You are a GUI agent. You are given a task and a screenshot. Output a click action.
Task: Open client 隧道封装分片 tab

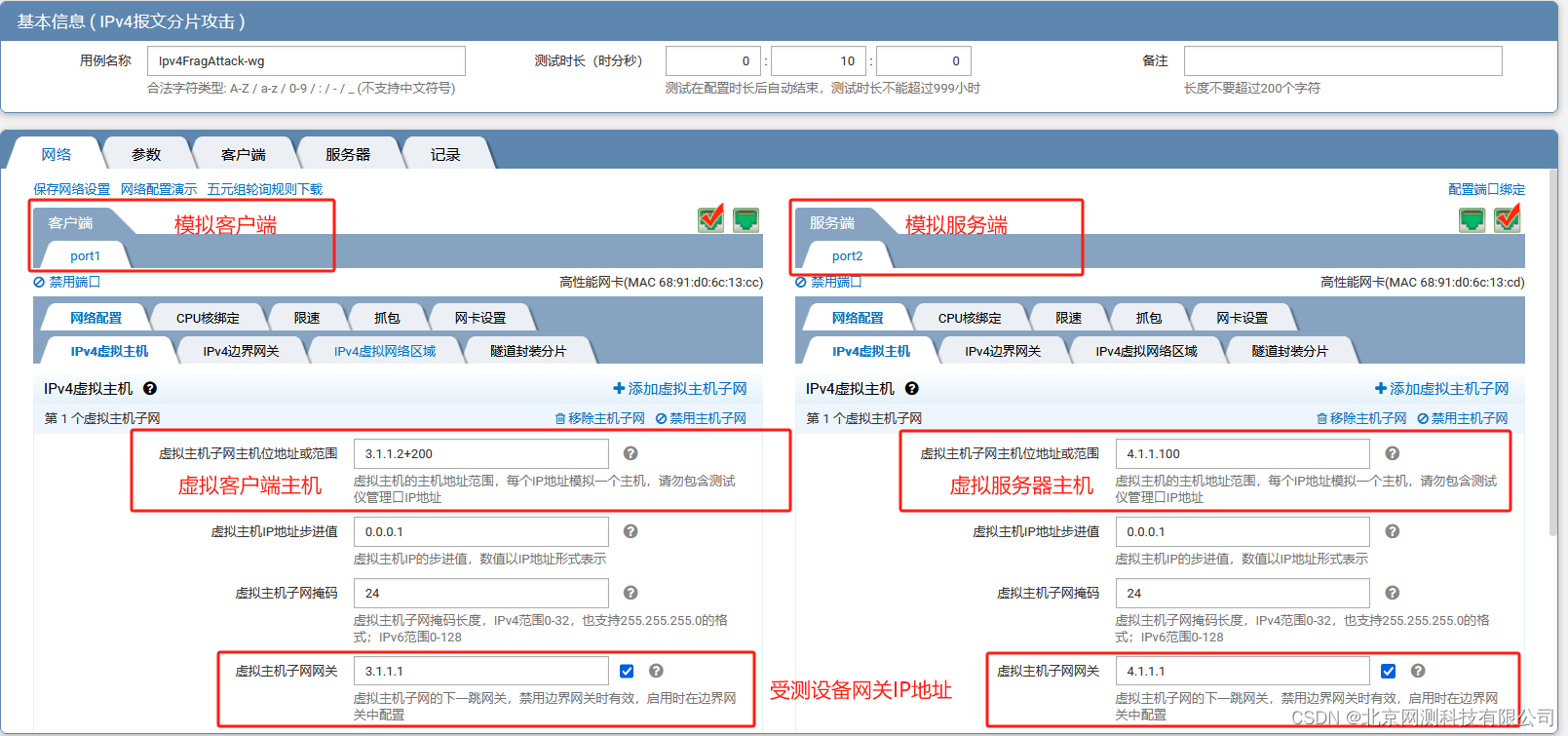(x=528, y=351)
